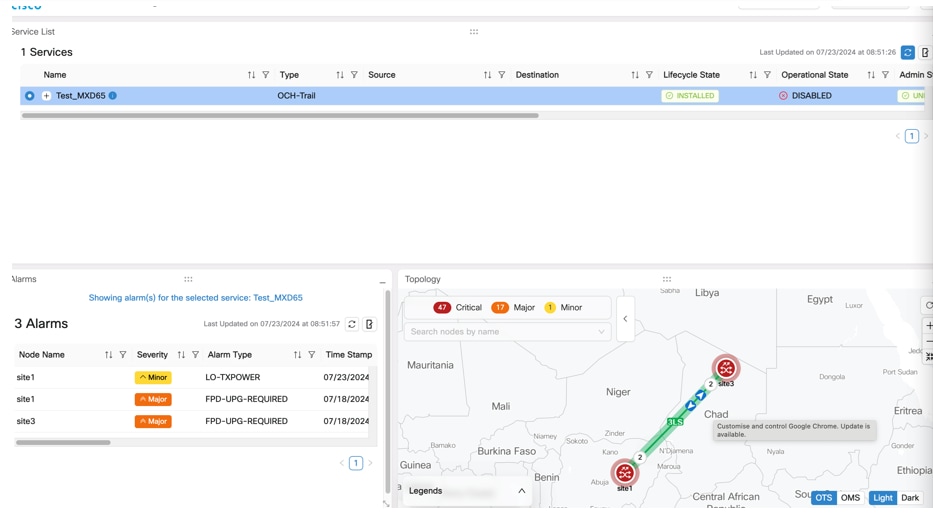Filter the Operational State column
The height and width of the screenshot is (513, 933).
coord(885,75)
